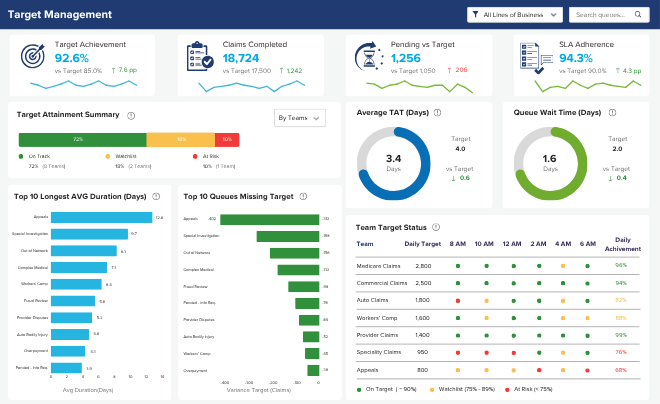The image size is (660, 404).
Task: Click the Target Achievement bullseye icon
Action: [33, 56]
